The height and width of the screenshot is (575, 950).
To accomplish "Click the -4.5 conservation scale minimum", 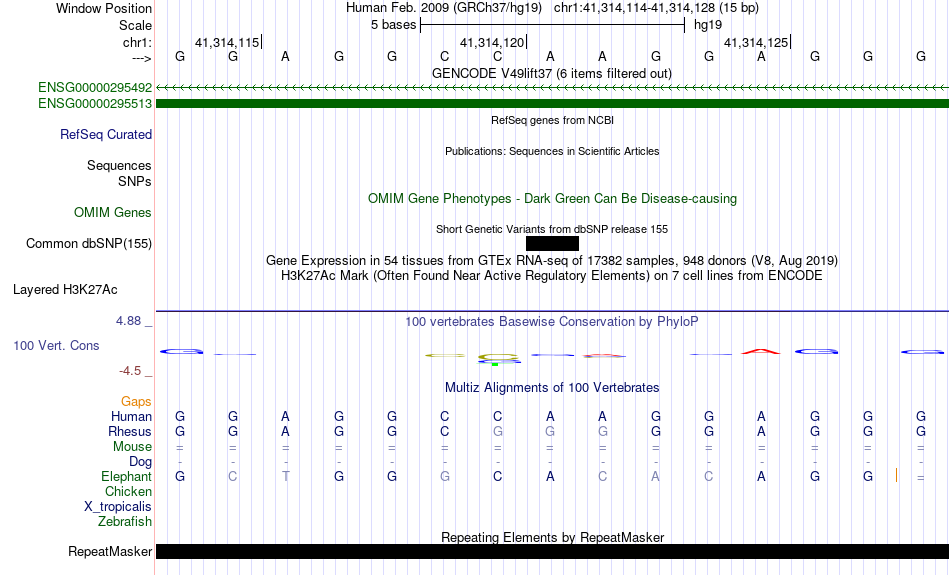I will click(x=130, y=371).
